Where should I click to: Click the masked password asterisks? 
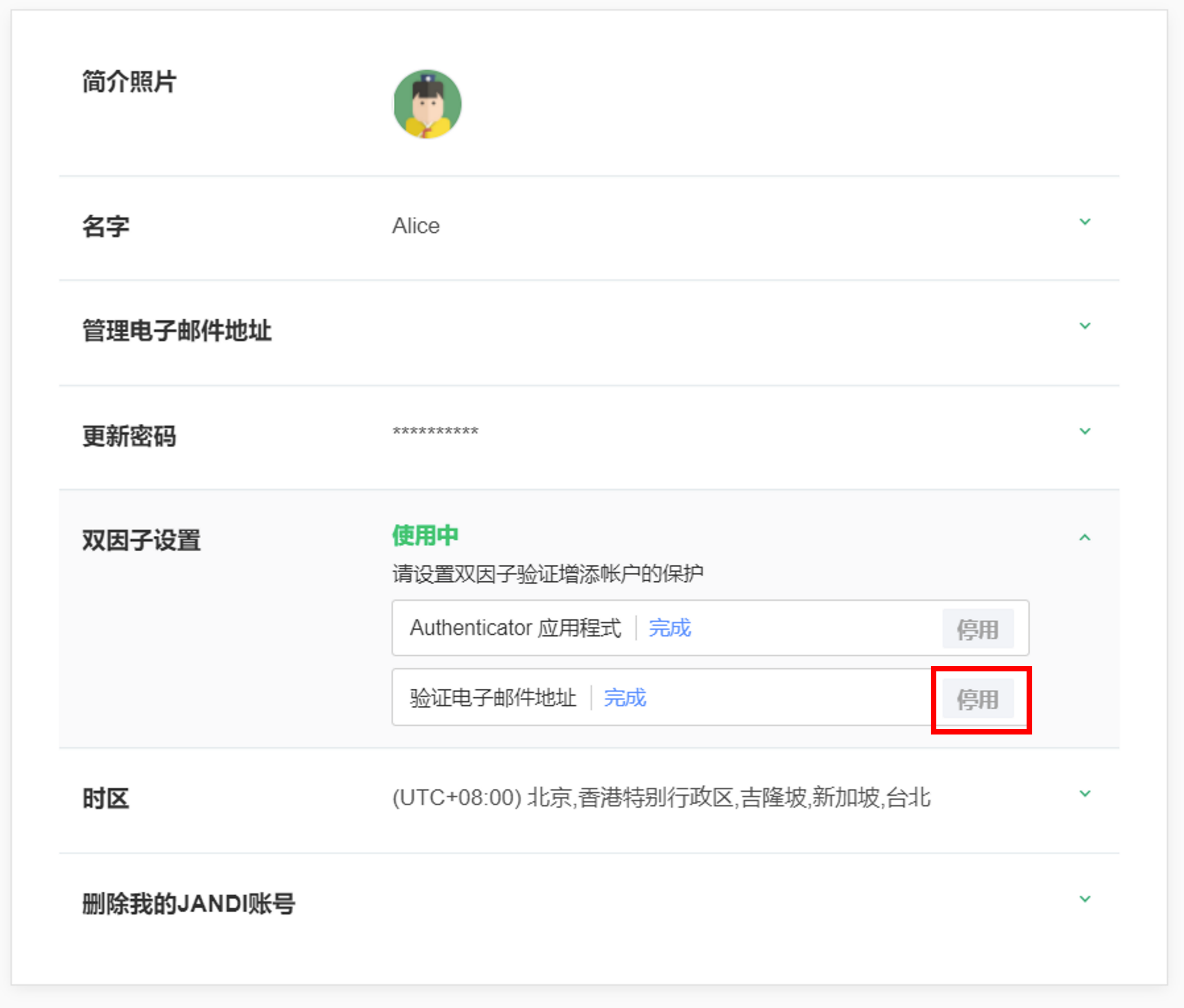click(435, 431)
